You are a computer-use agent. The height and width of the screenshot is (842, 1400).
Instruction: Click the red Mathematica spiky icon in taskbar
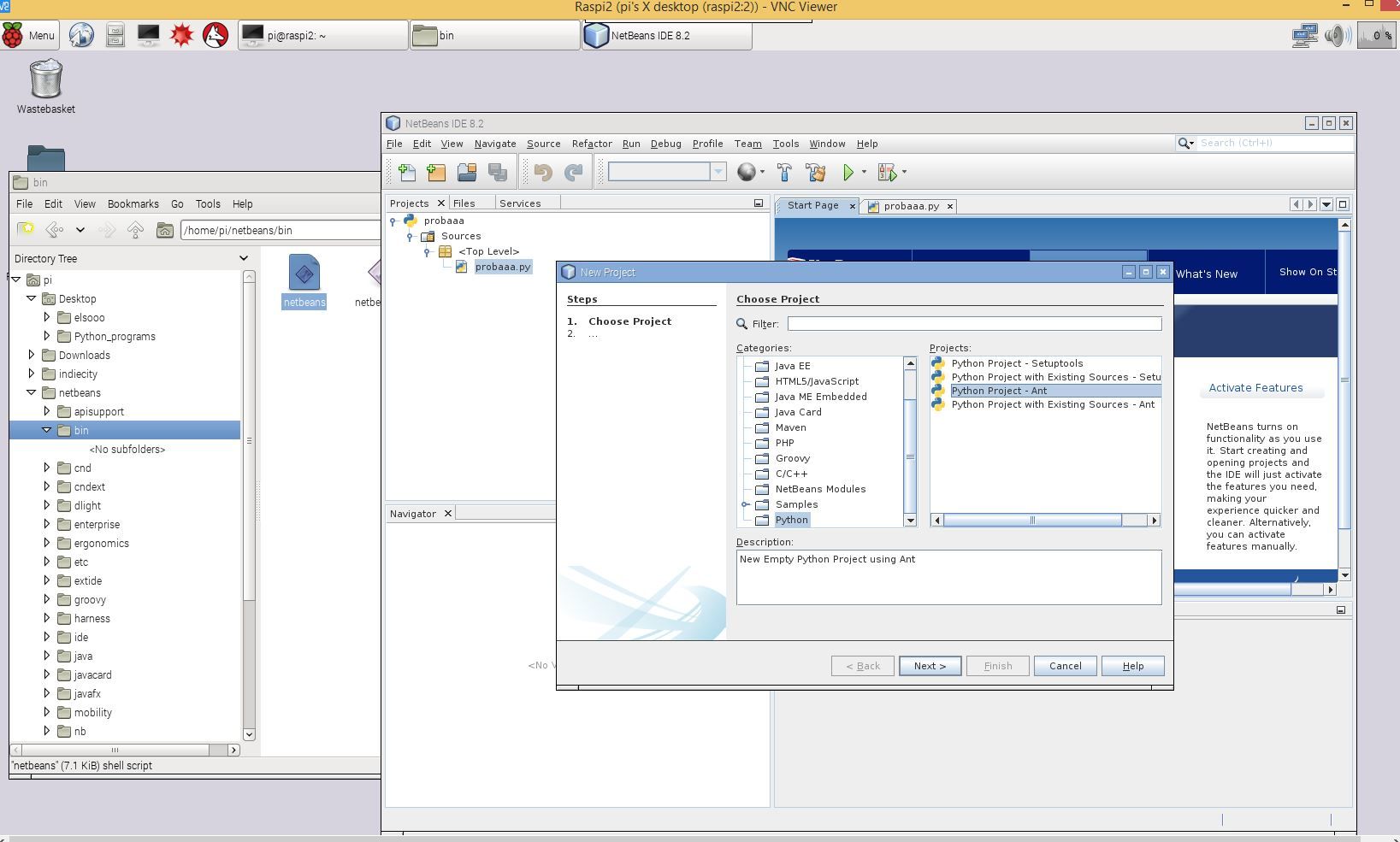[x=182, y=35]
